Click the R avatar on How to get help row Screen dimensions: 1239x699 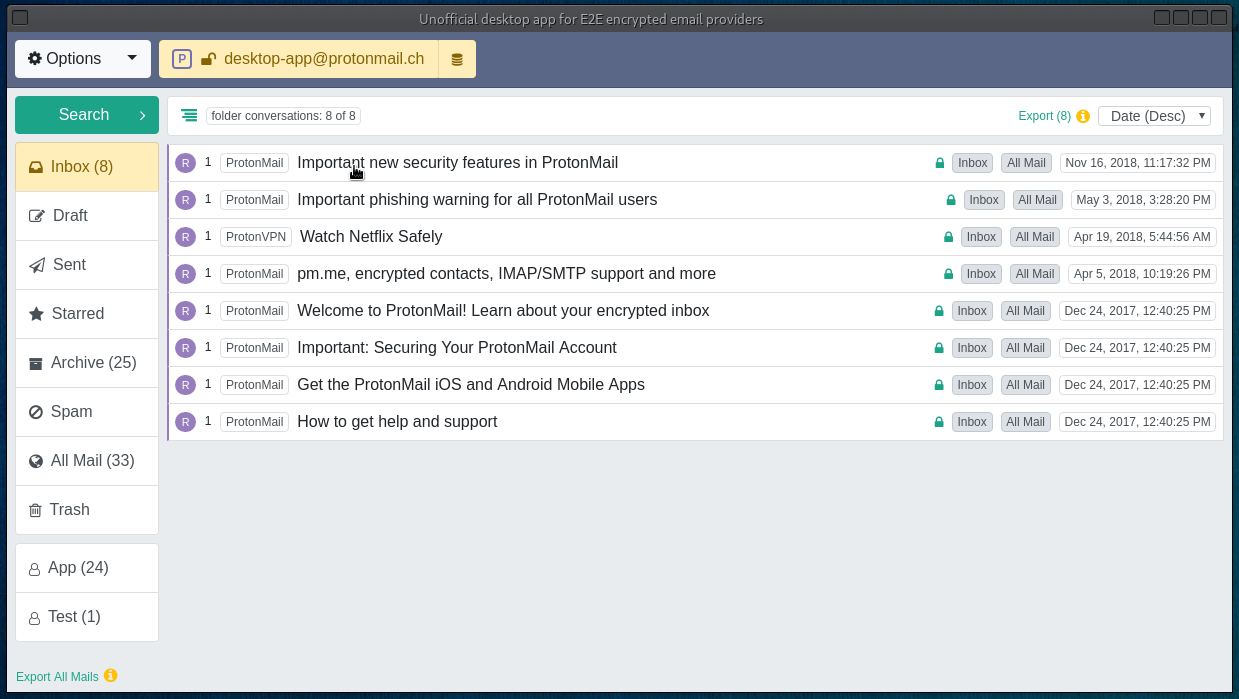(185, 422)
